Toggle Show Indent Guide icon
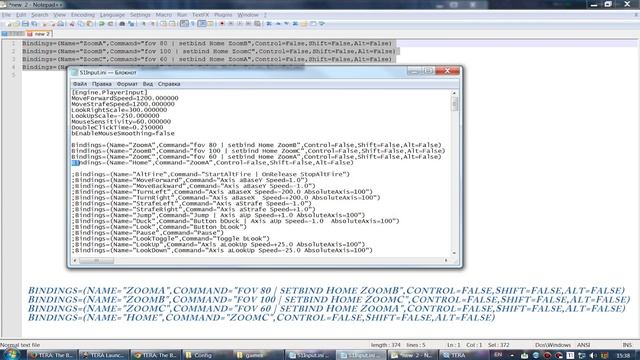The width and height of the screenshot is (640, 360). pos(202,24)
